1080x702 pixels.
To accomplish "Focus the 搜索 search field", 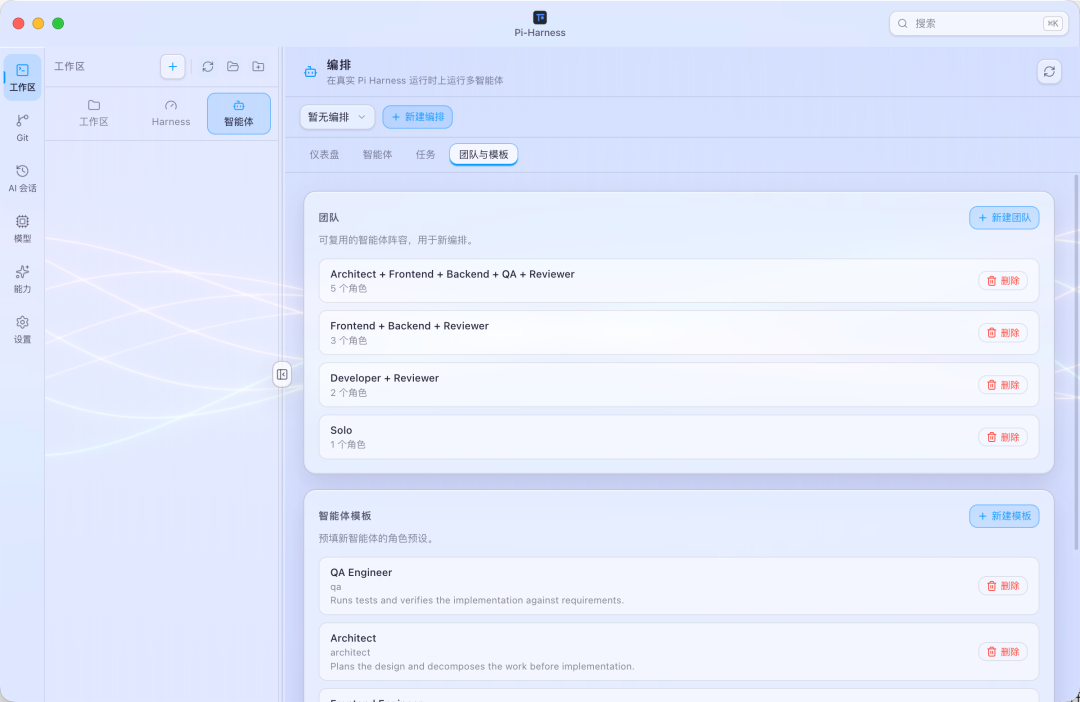I will click(x=978, y=23).
